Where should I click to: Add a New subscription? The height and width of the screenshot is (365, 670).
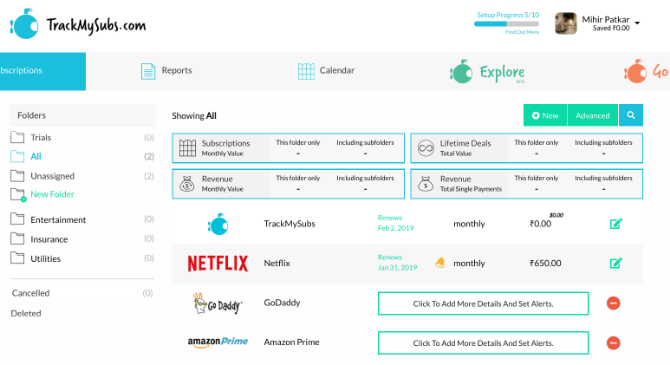click(545, 115)
